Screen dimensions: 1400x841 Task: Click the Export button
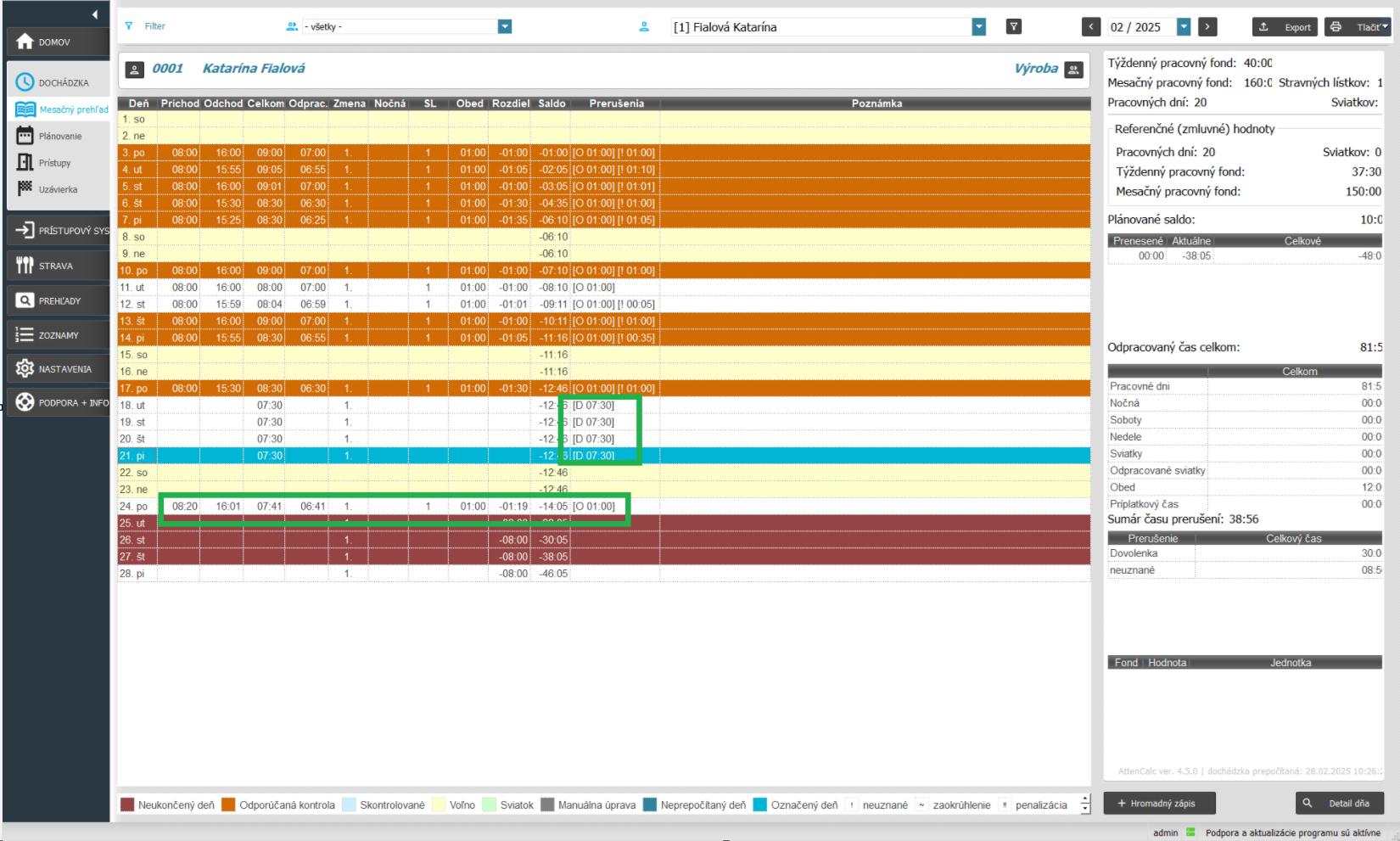tap(1285, 27)
